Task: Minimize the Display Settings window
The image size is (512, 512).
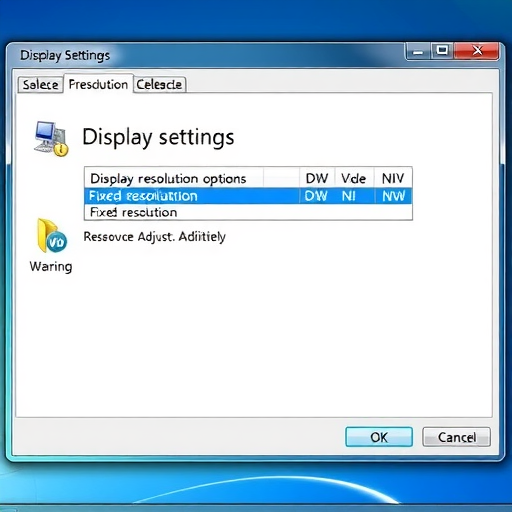Action: click(x=418, y=52)
